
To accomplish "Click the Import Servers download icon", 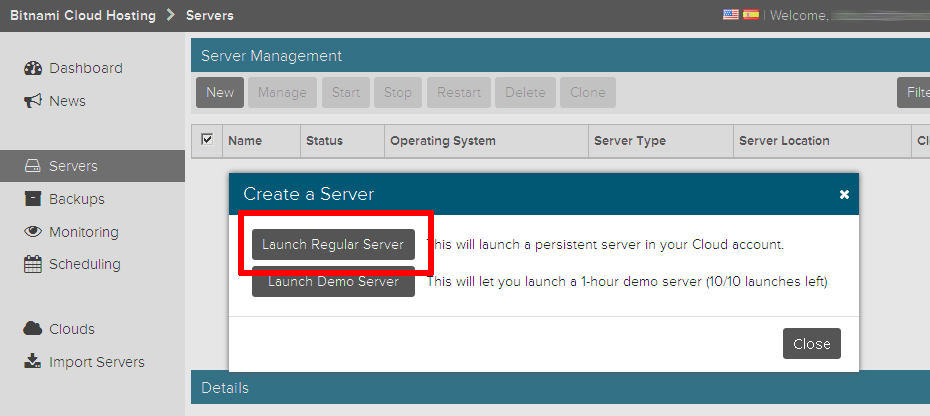I will pyautogui.click(x=33, y=361).
